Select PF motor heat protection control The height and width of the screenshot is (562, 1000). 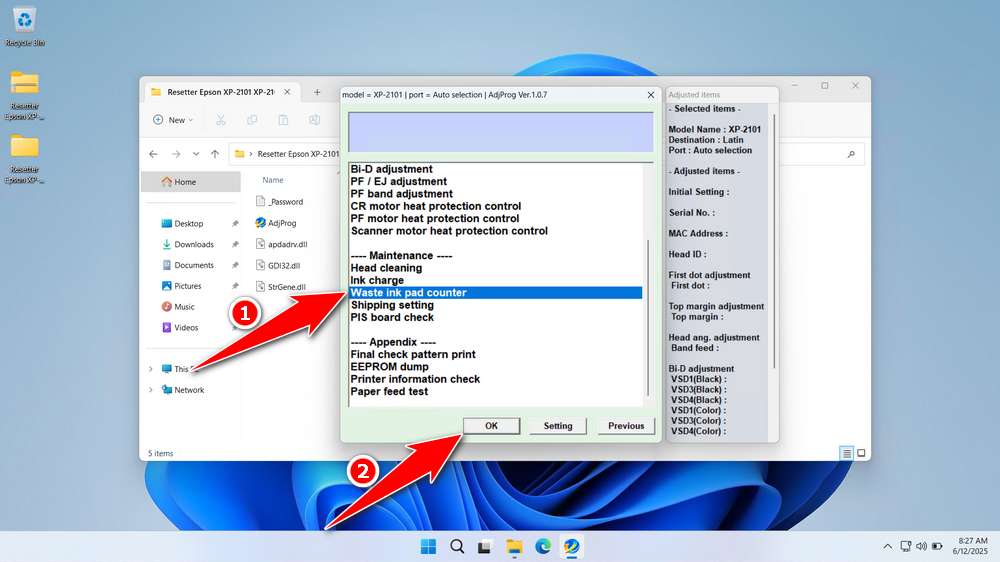coord(434,218)
